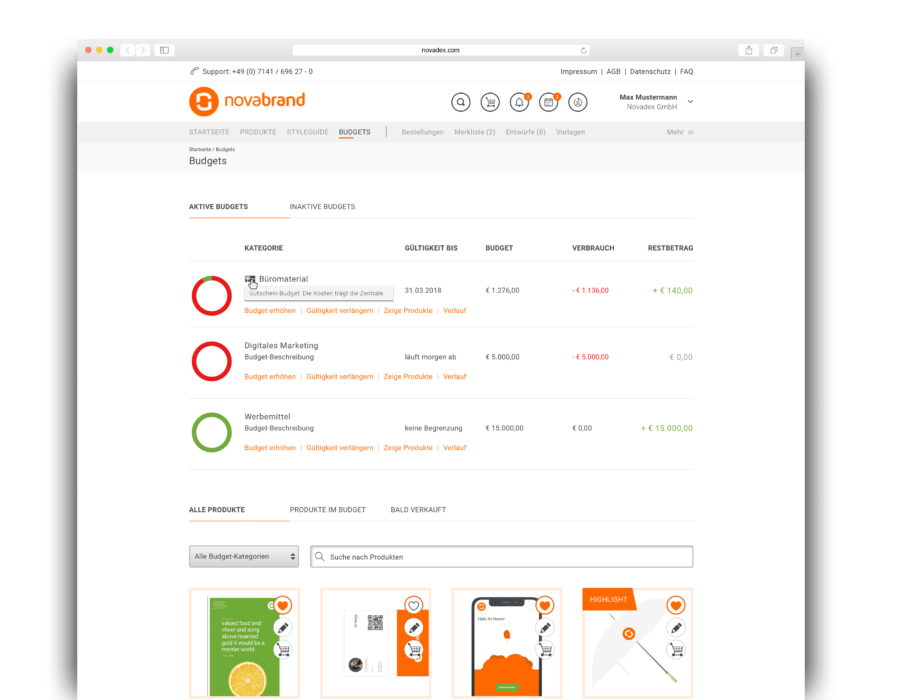
Task: Add phone mockup product to cart
Action: [544, 649]
